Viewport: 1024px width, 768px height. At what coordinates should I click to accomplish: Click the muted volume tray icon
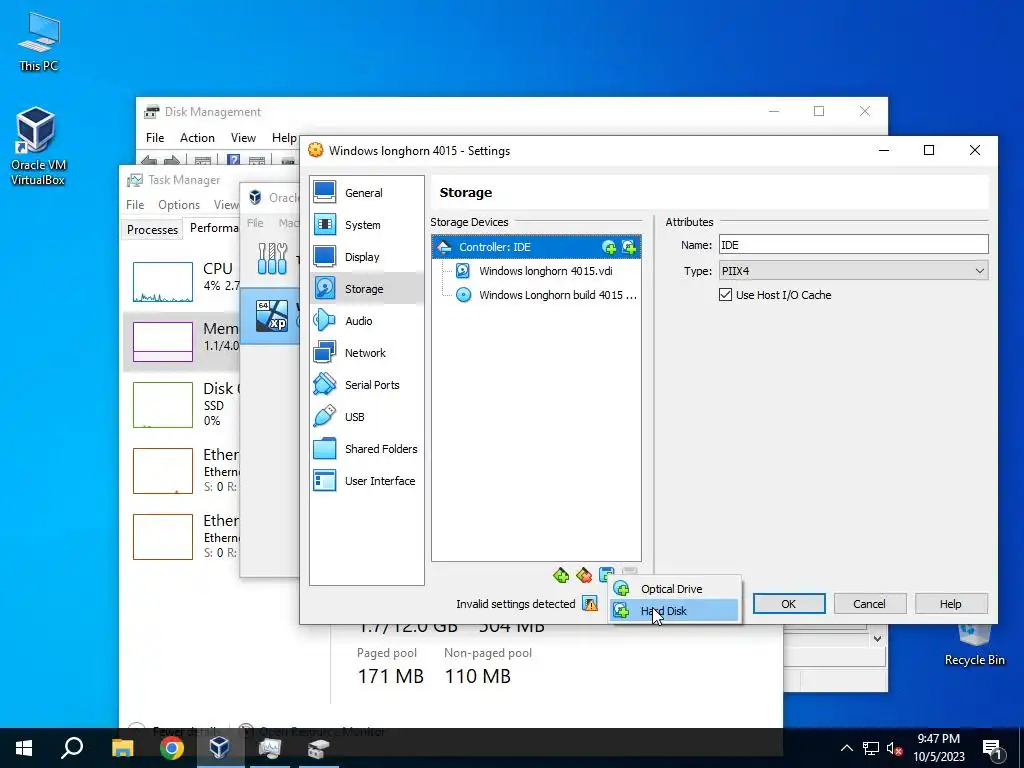[895, 748]
